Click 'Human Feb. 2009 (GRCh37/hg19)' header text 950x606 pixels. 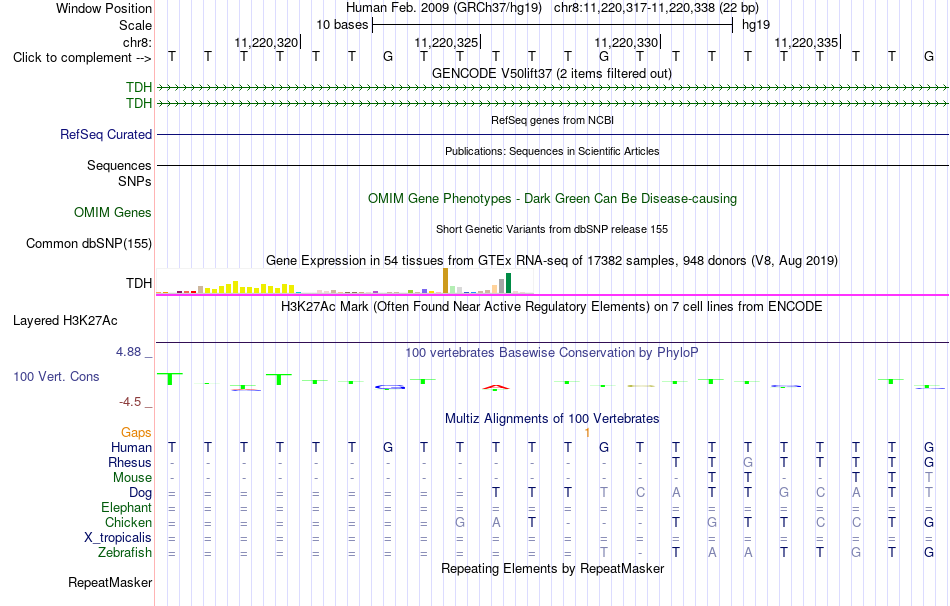[x=443, y=8]
